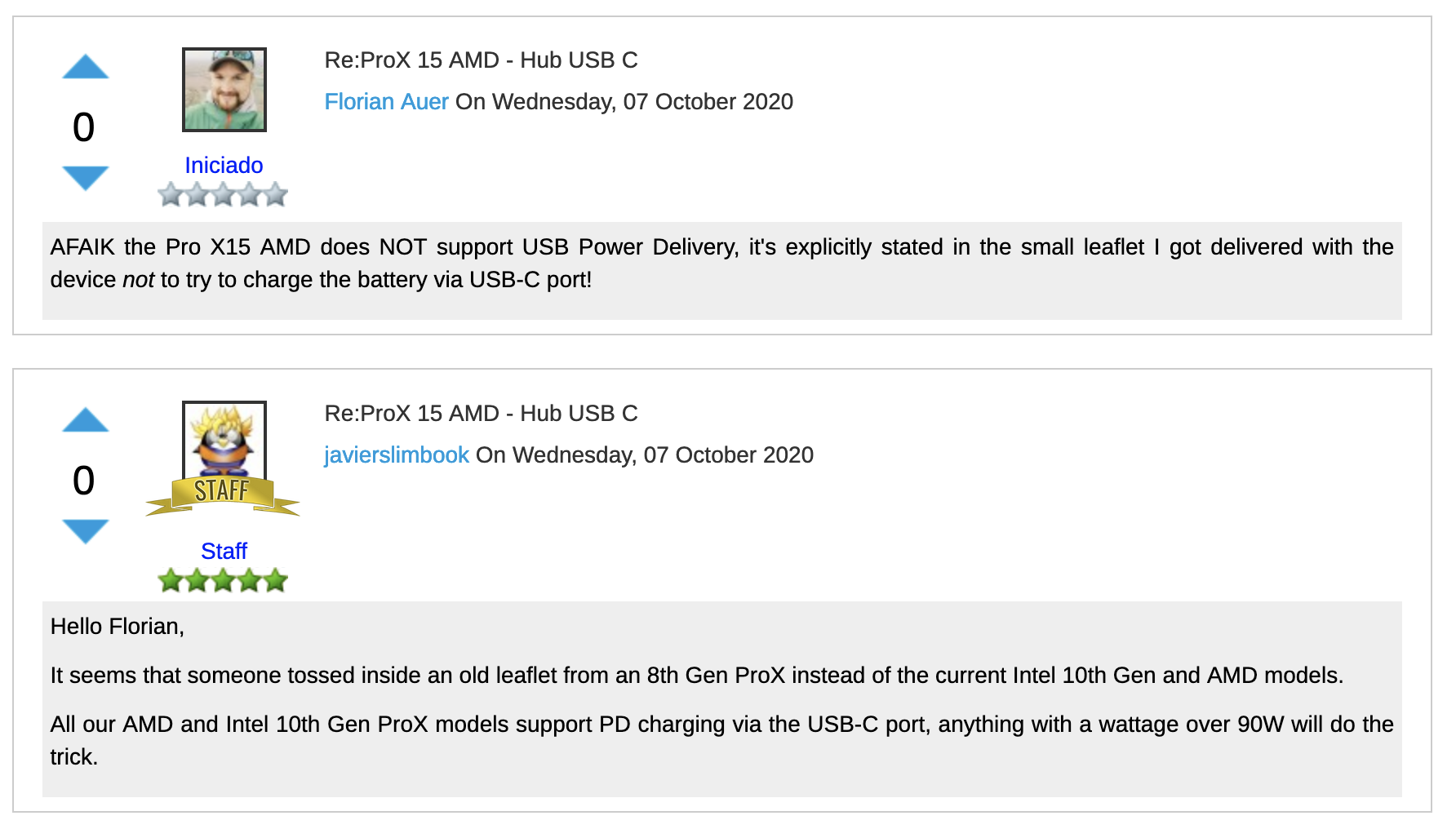Screen dimensions: 1456x829
Task: Downvote Florian Auer's post
Action: 85,178
